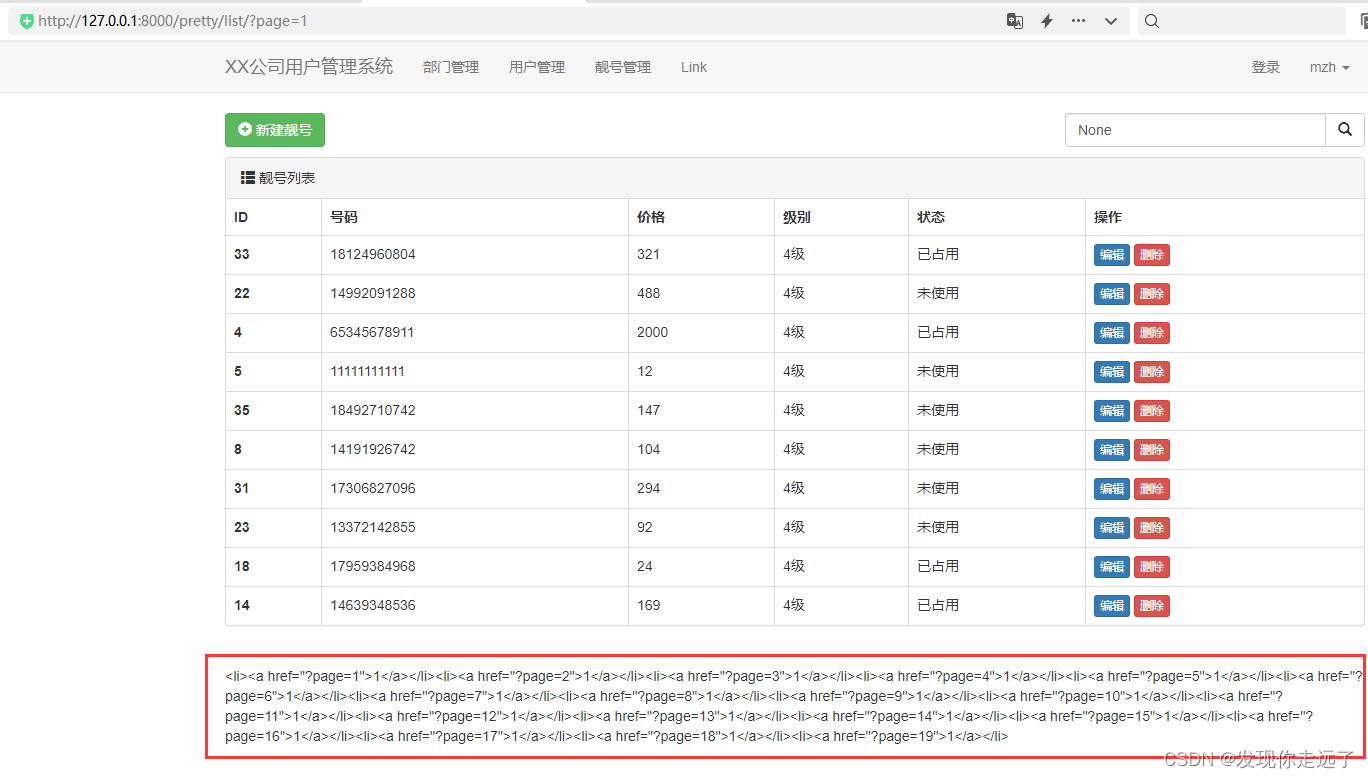
Task: Click the 级别 column header
Action: point(797,217)
